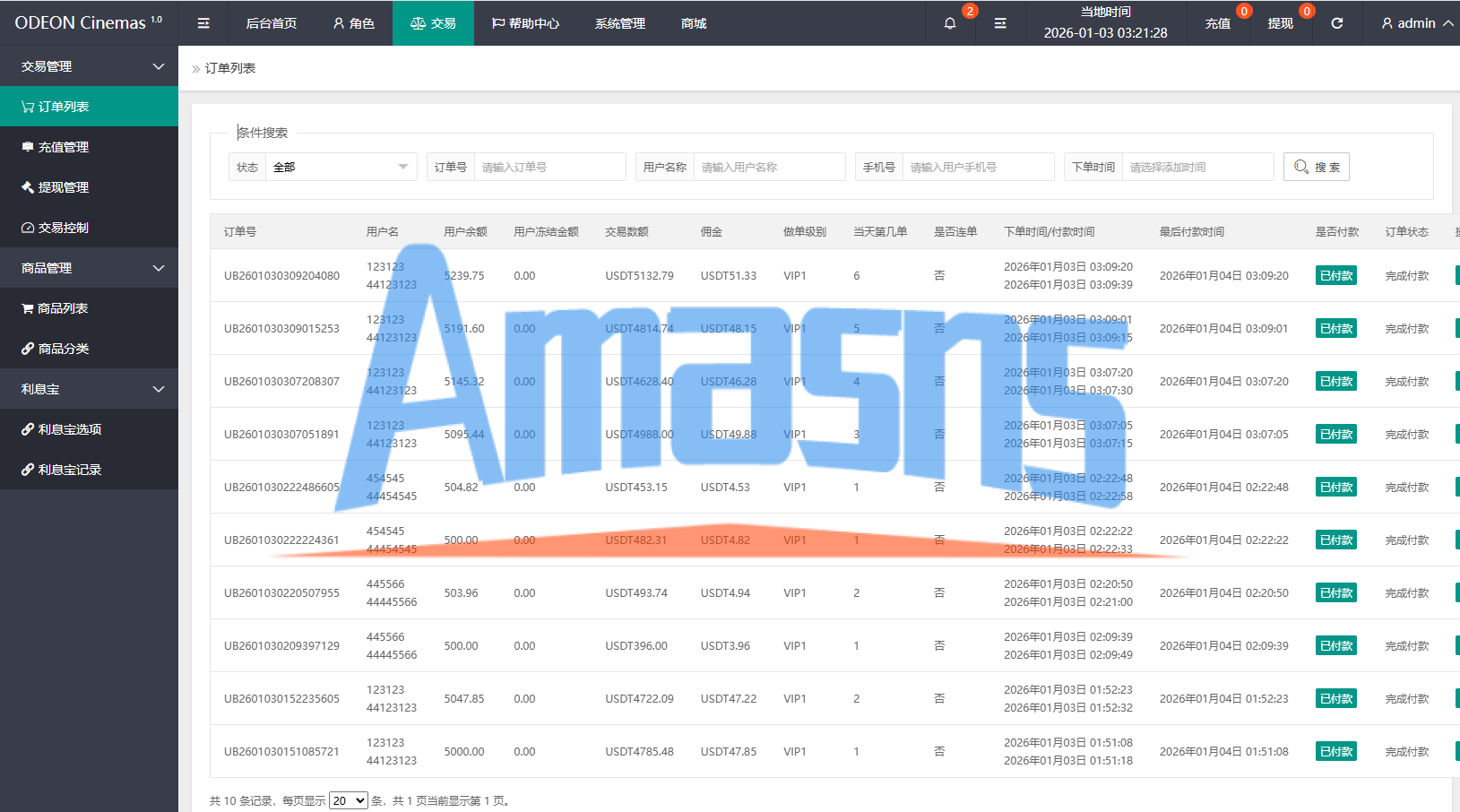Click the 搜索 search button
Viewport: 1460px width, 812px height.
click(1317, 167)
